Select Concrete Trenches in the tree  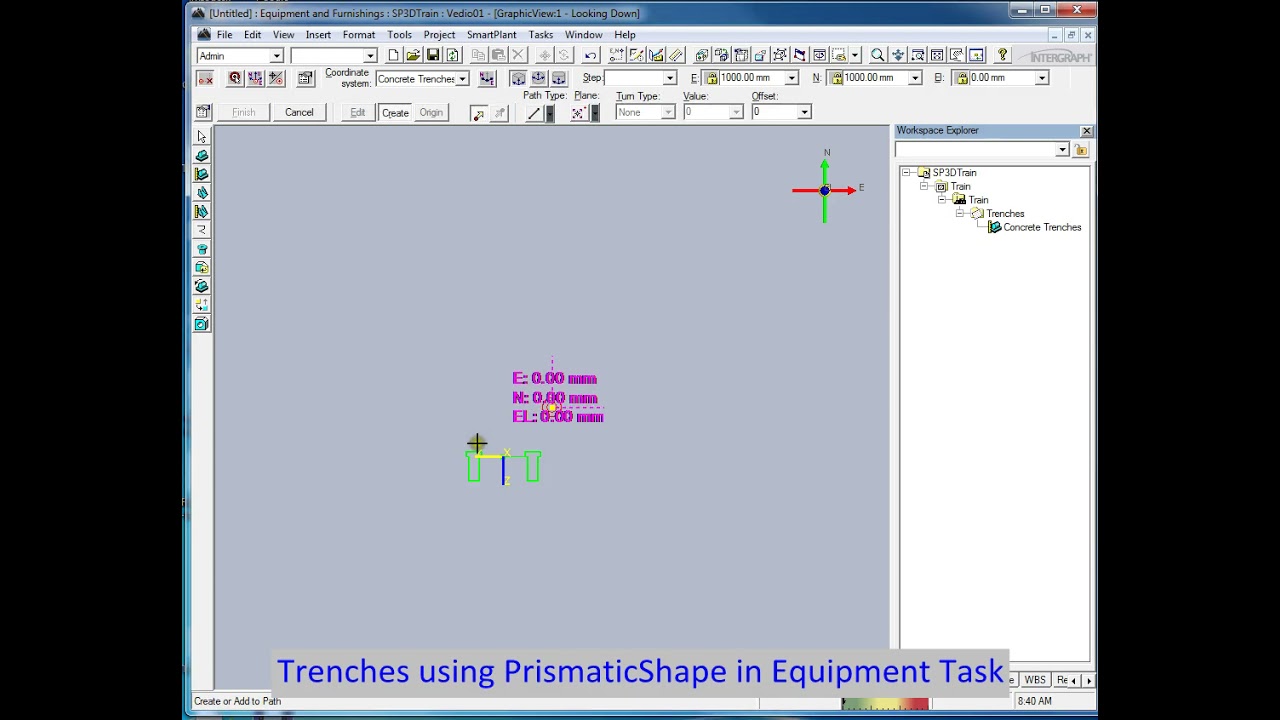point(1042,228)
